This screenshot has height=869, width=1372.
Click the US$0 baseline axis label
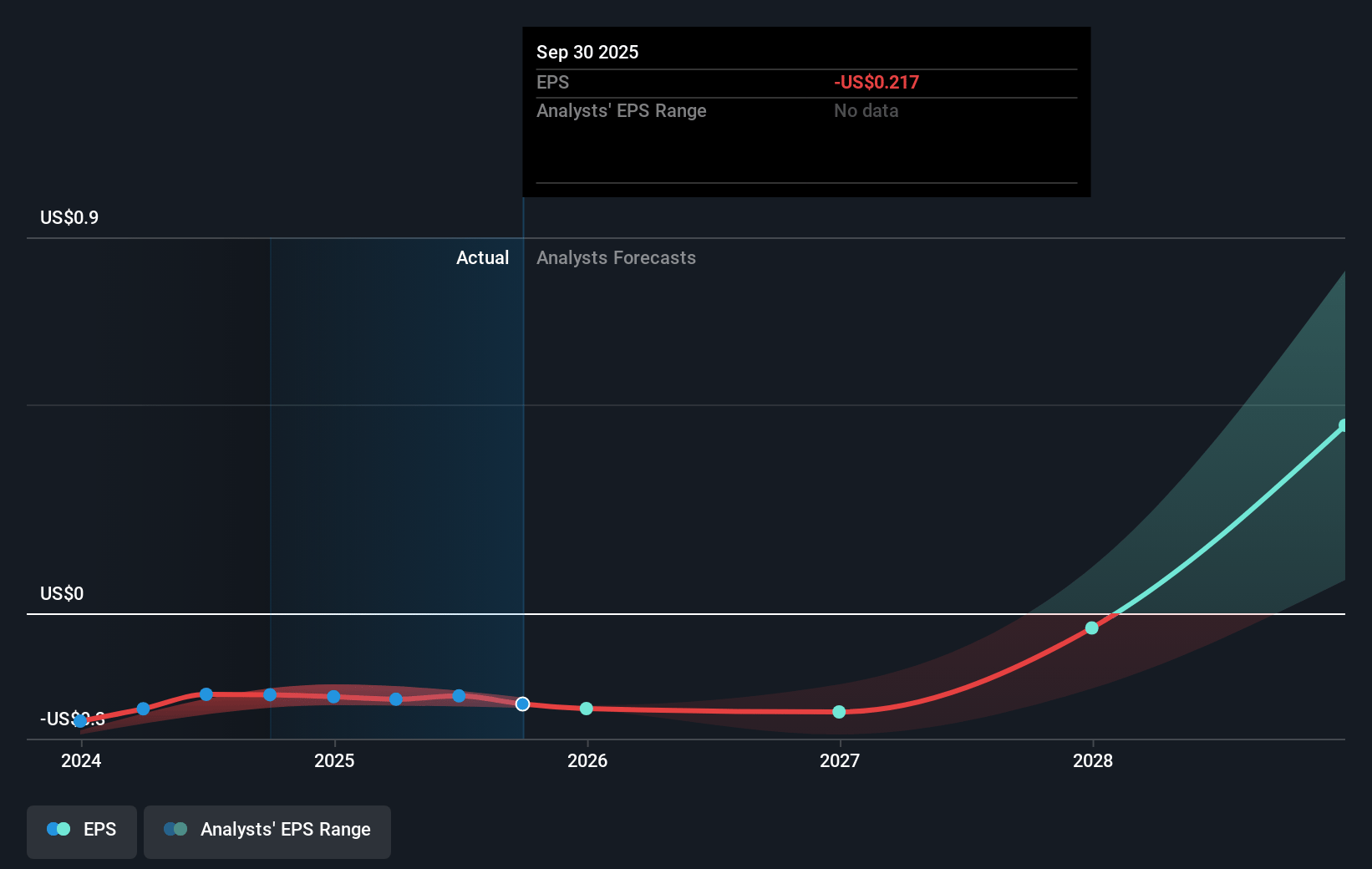tap(62, 594)
